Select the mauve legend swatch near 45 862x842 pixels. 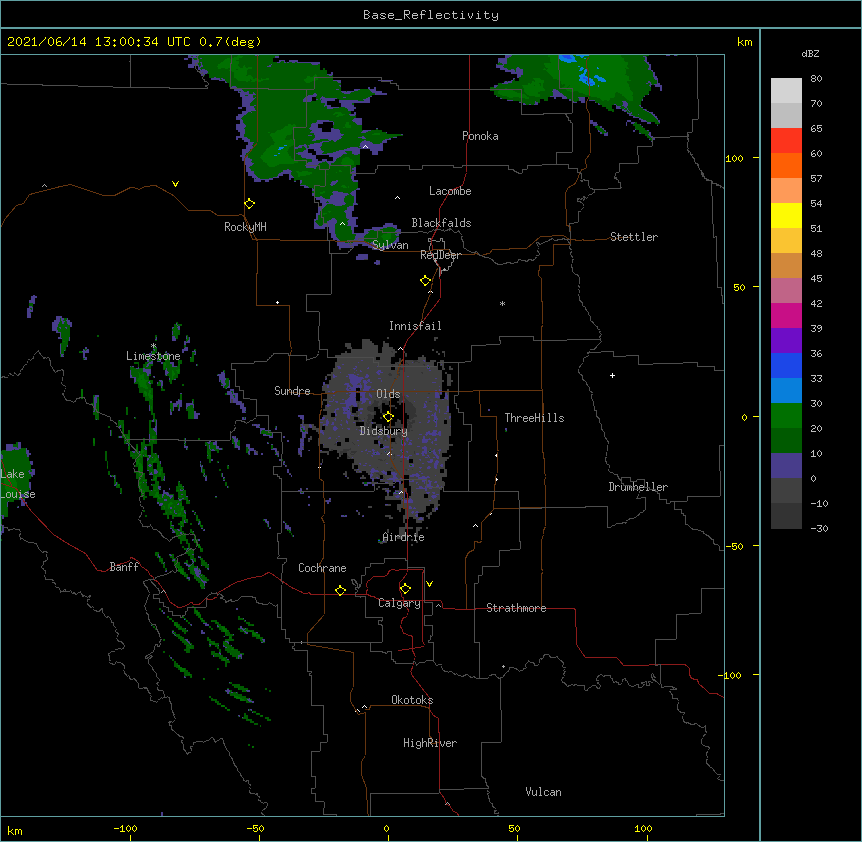tap(786, 290)
